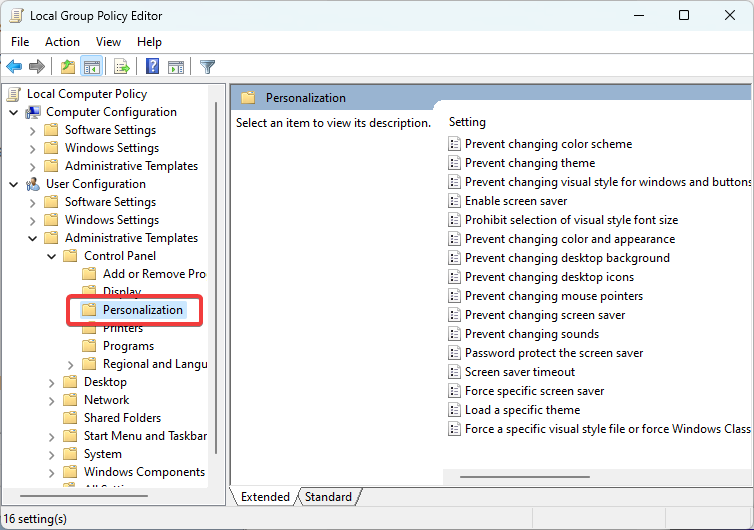The image size is (754, 530).
Task: Click the Desktop folder icon in the tree
Action: (x=70, y=382)
